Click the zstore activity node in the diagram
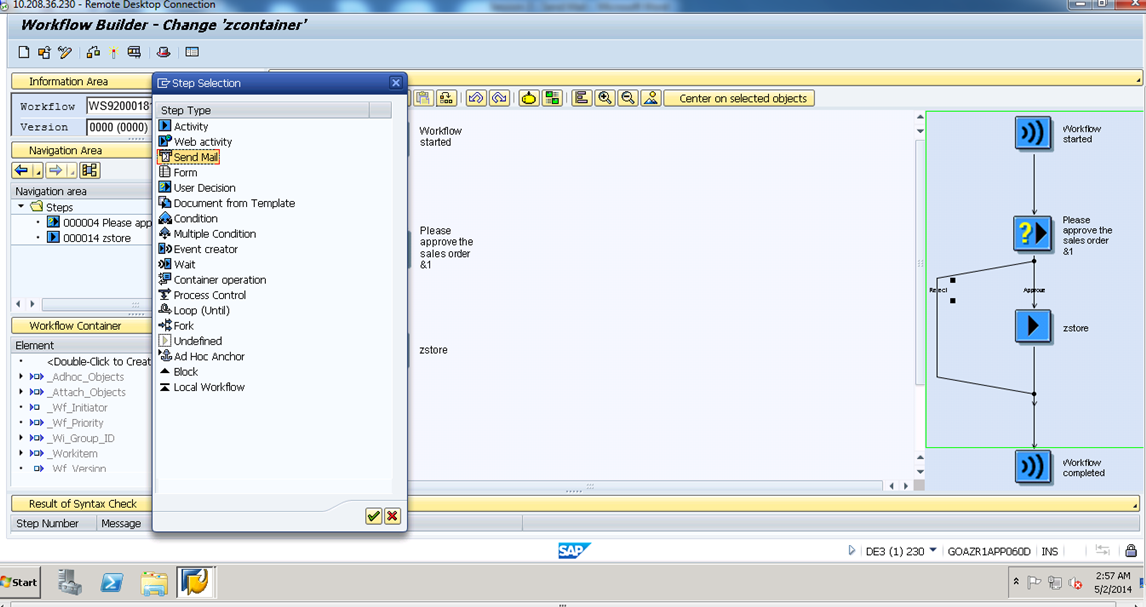 pos(1033,325)
